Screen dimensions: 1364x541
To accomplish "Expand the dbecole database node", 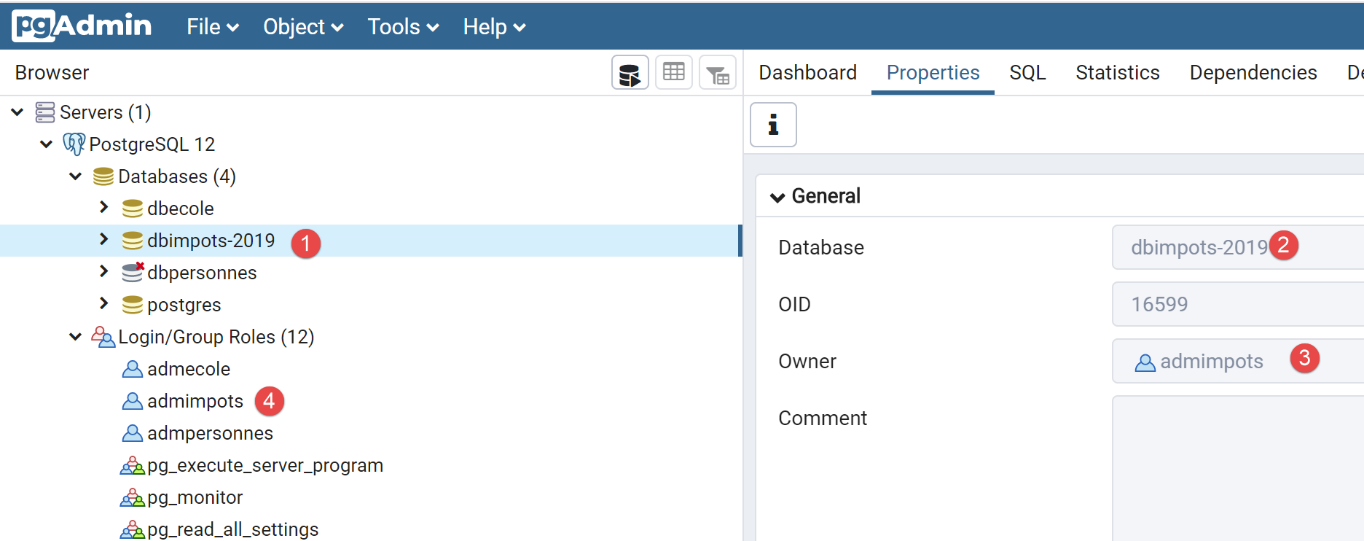I will [x=103, y=208].
